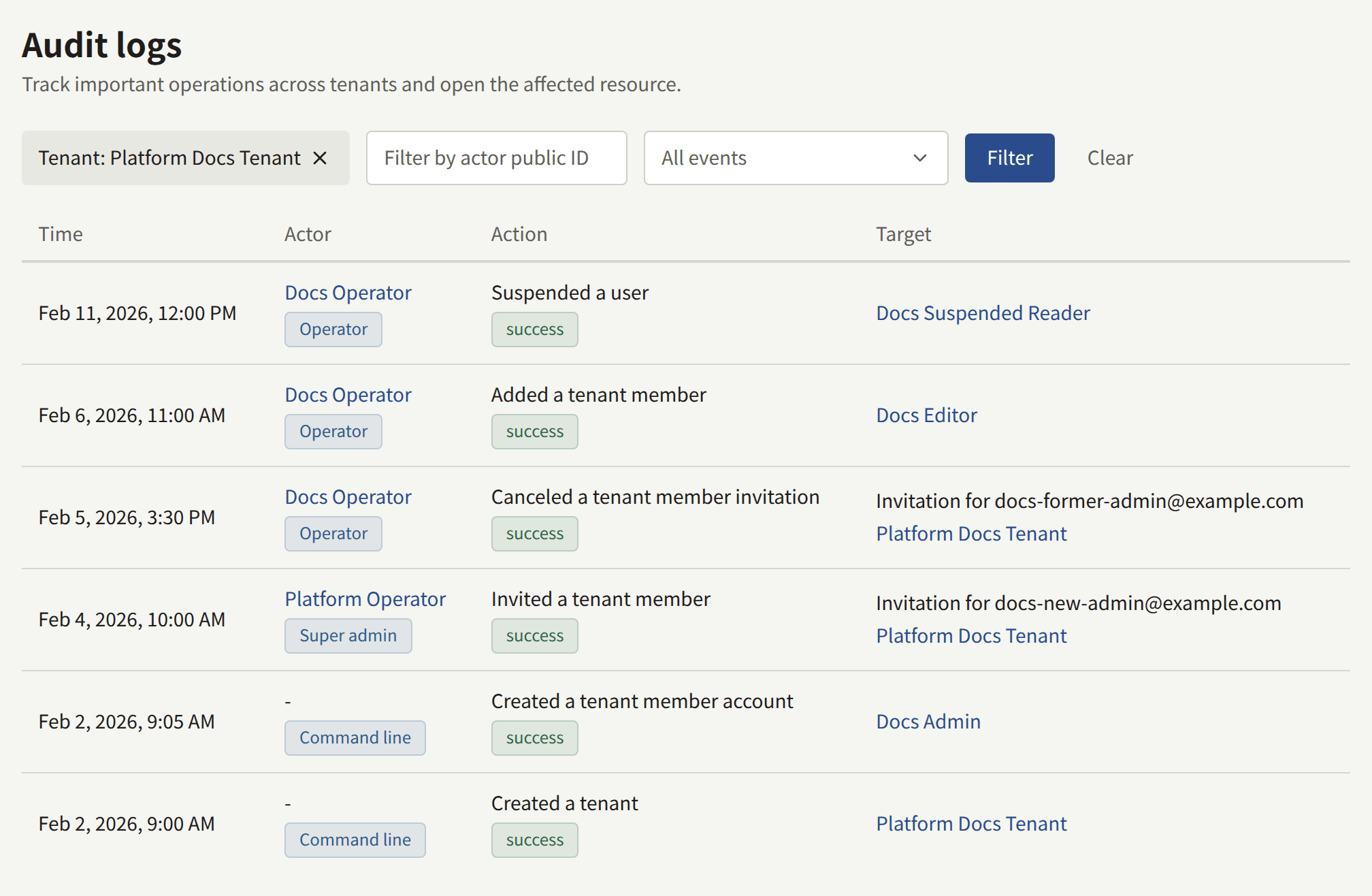1372x896 pixels.
Task: Click the Invitation for docs-former-admin@example.com text
Action: pos(1090,501)
